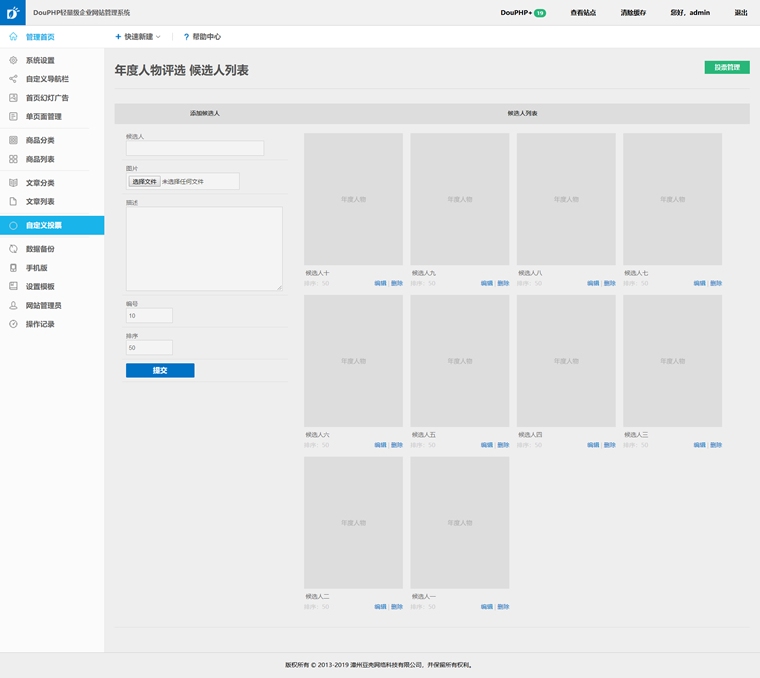Screen dimensions: 760x678
Task: Click the 操作记录 clock icon
Action: [13, 324]
